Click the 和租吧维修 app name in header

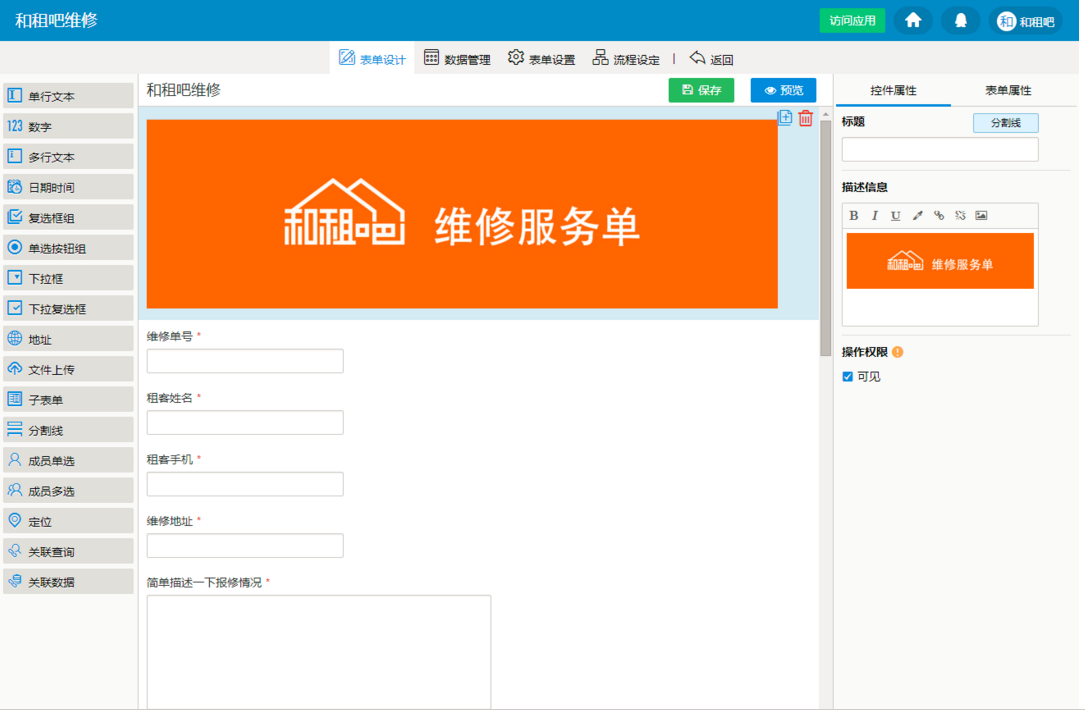pyautogui.click(x=57, y=21)
